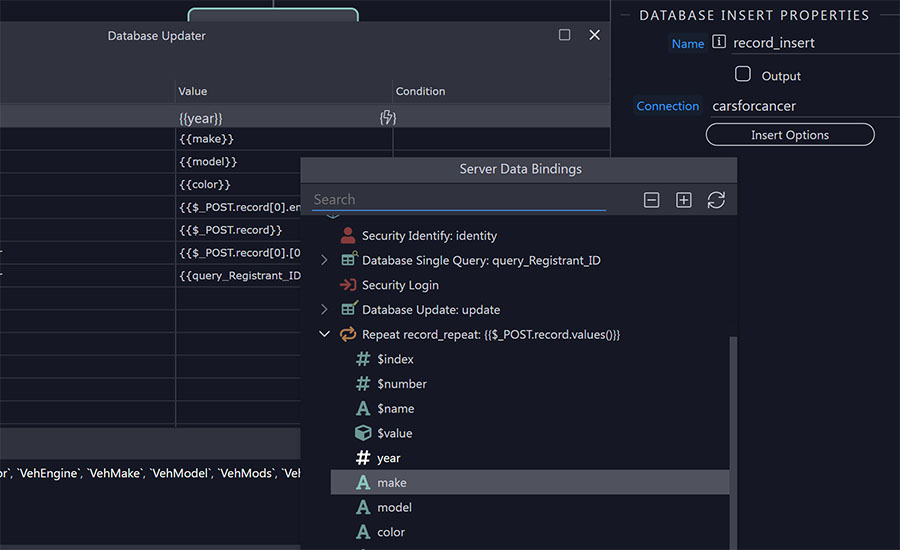Image resolution: width=900 pixels, height=550 pixels.
Task: Select the $name binding
Action: click(395, 409)
